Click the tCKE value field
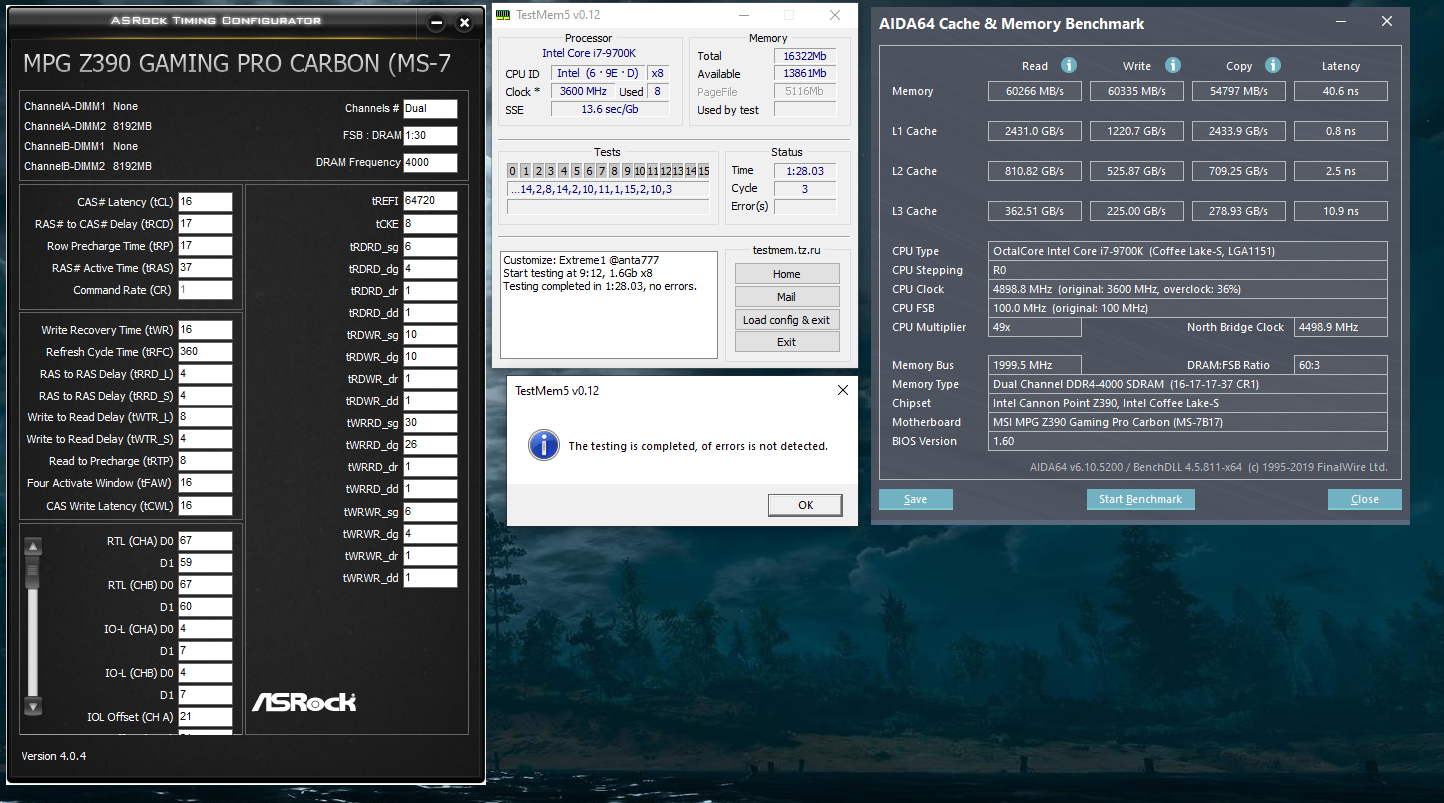This screenshot has width=1444, height=803. (x=430, y=224)
